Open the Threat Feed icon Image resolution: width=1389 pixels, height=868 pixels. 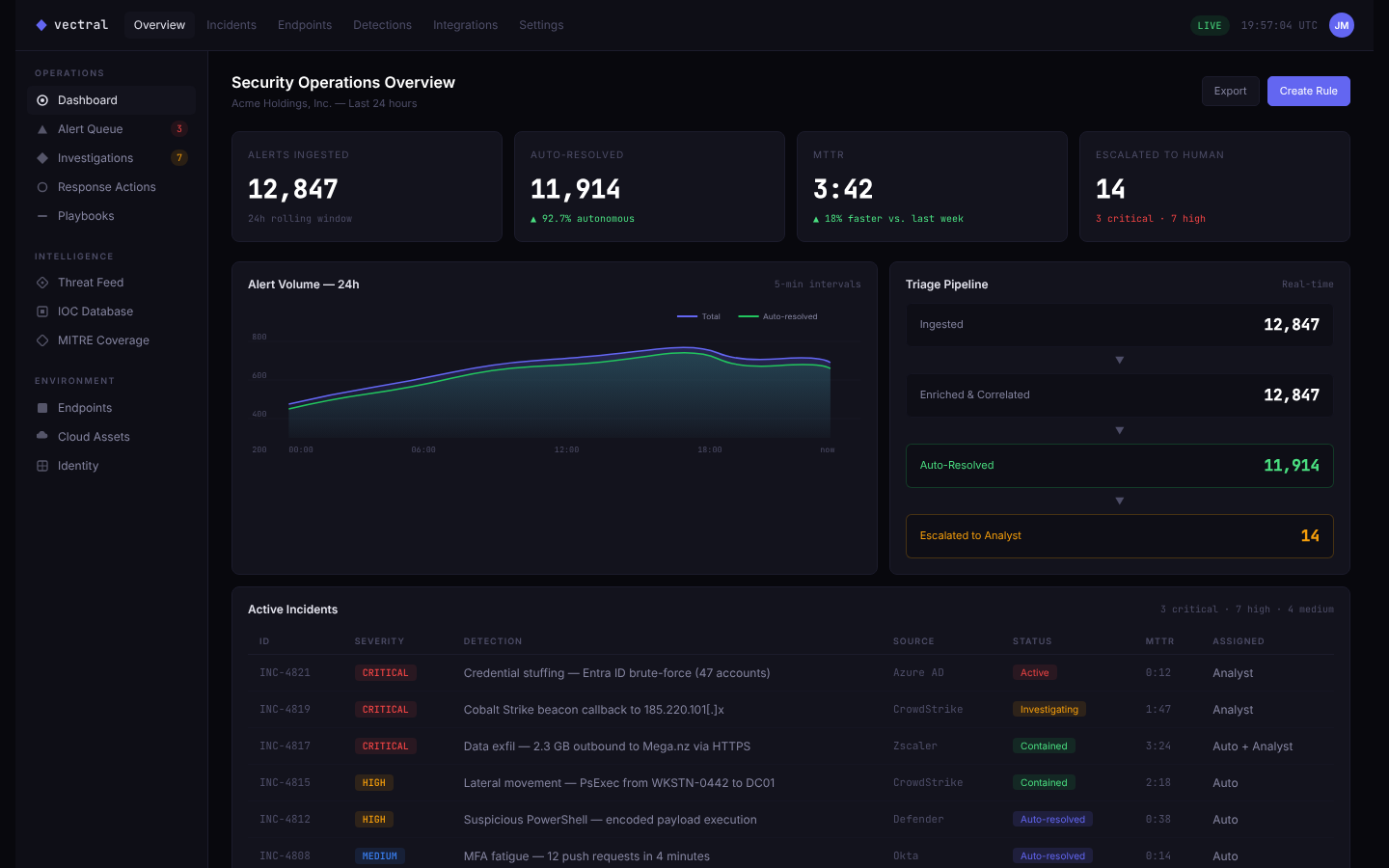pos(42,283)
